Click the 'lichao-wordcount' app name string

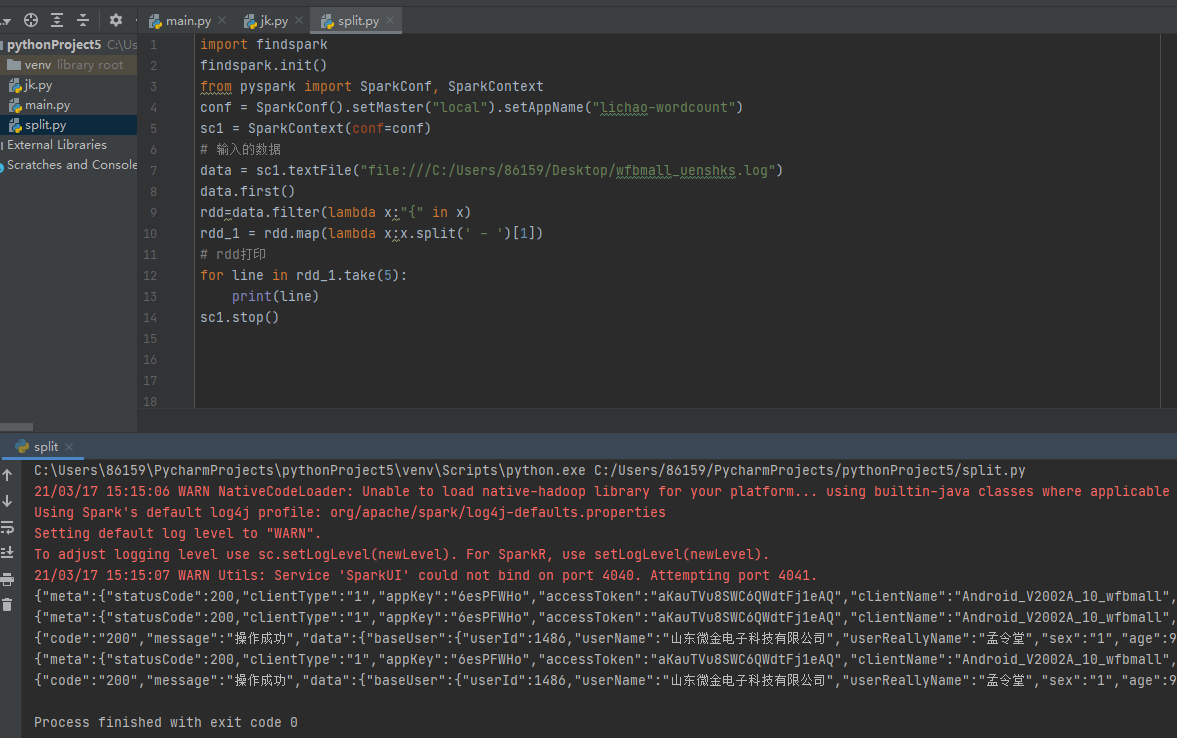pyautogui.click(x=664, y=108)
